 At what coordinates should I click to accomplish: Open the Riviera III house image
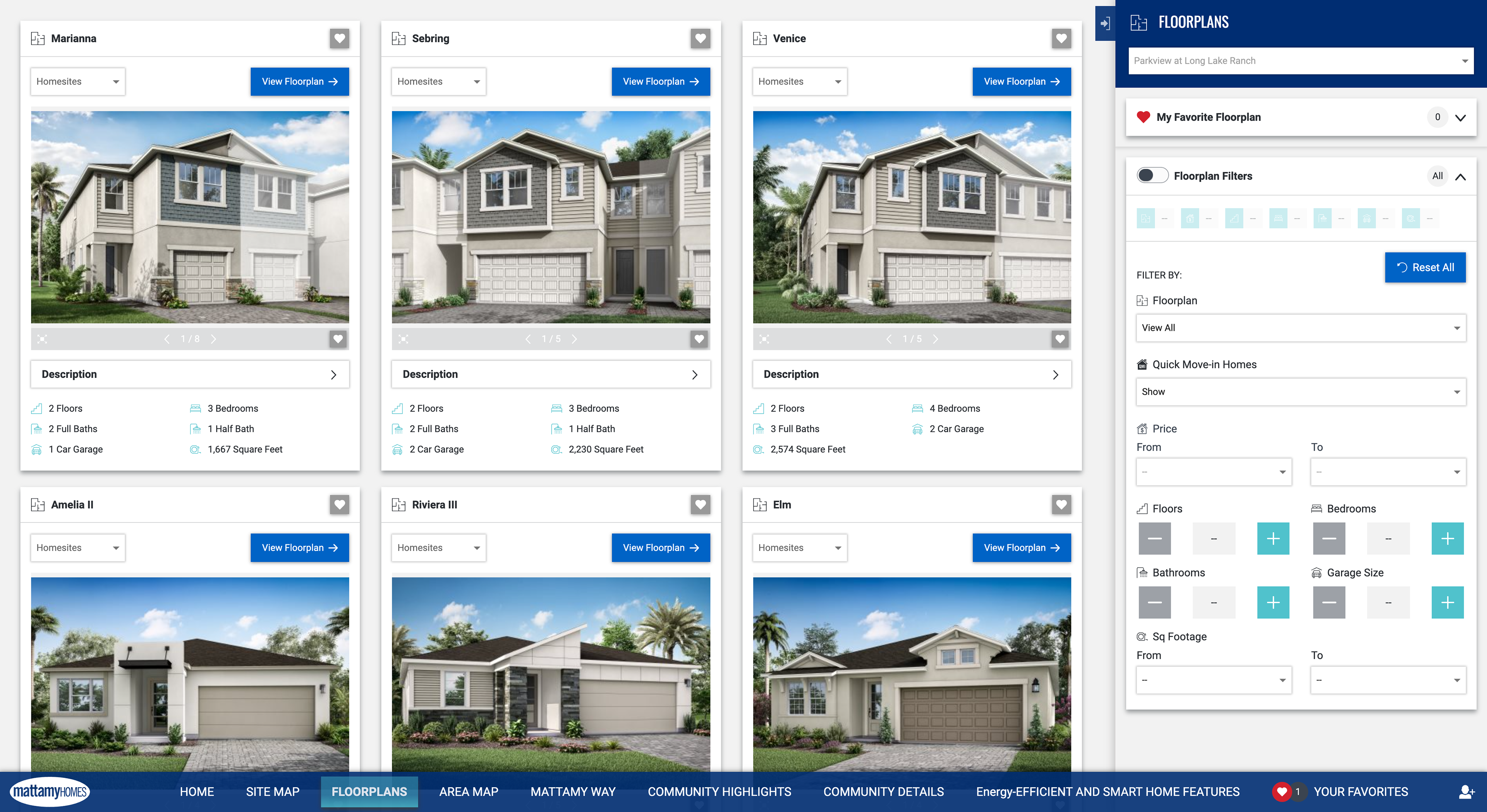click(x=551, y=675)
